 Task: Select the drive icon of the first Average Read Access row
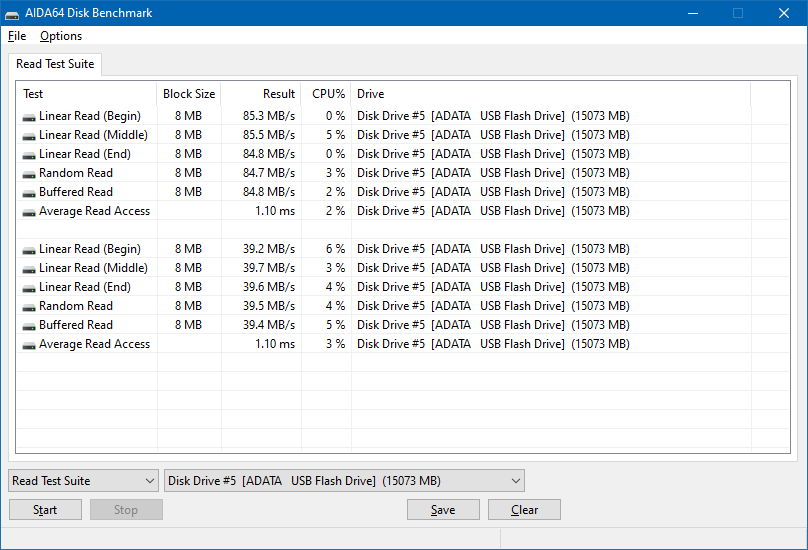29,213
